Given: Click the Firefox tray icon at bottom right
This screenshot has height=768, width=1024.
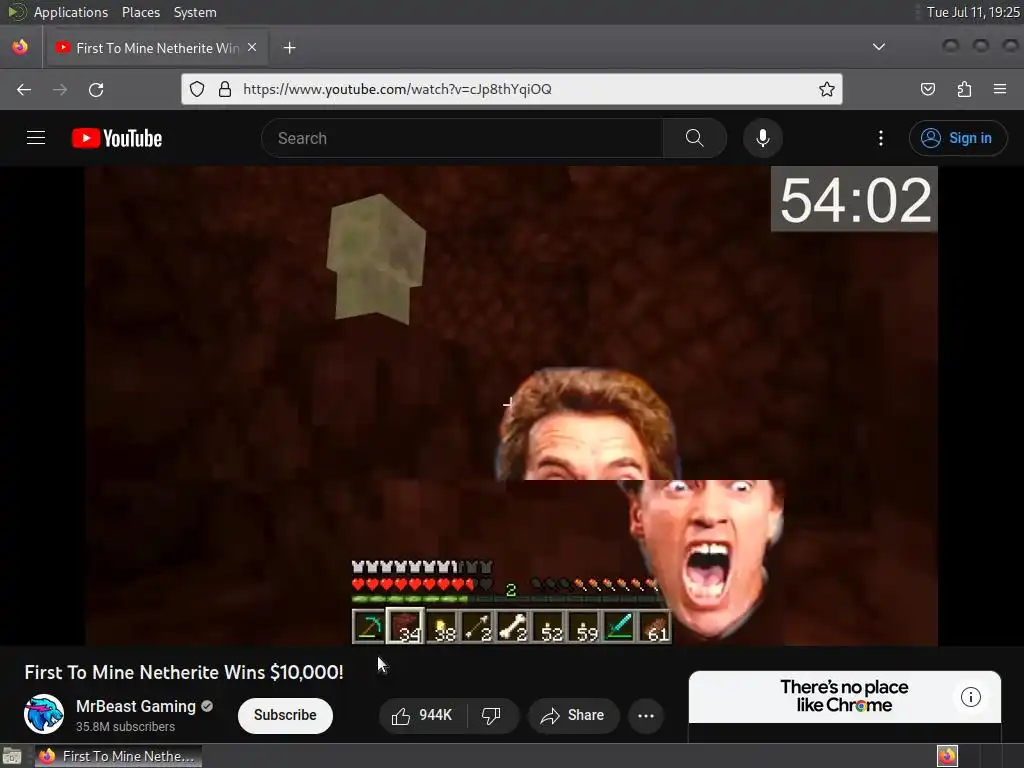Looking at the screenshot, I should [x=947, y=756].
